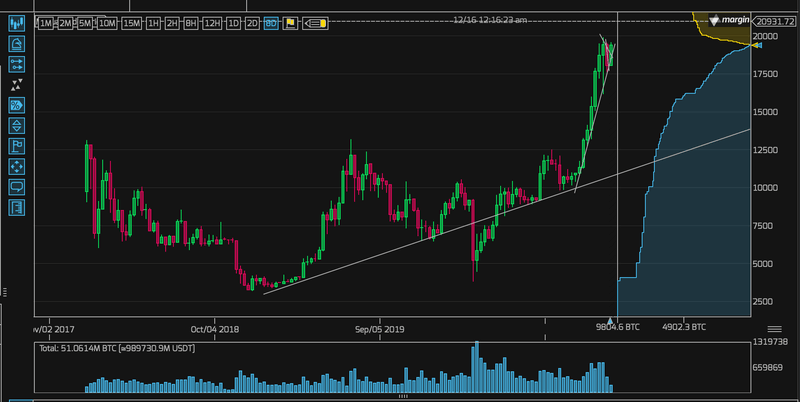Viewport: 800px width, 402px height.
Task: Open the speech bubble annotation tool
Action: [x=16, y=187]
